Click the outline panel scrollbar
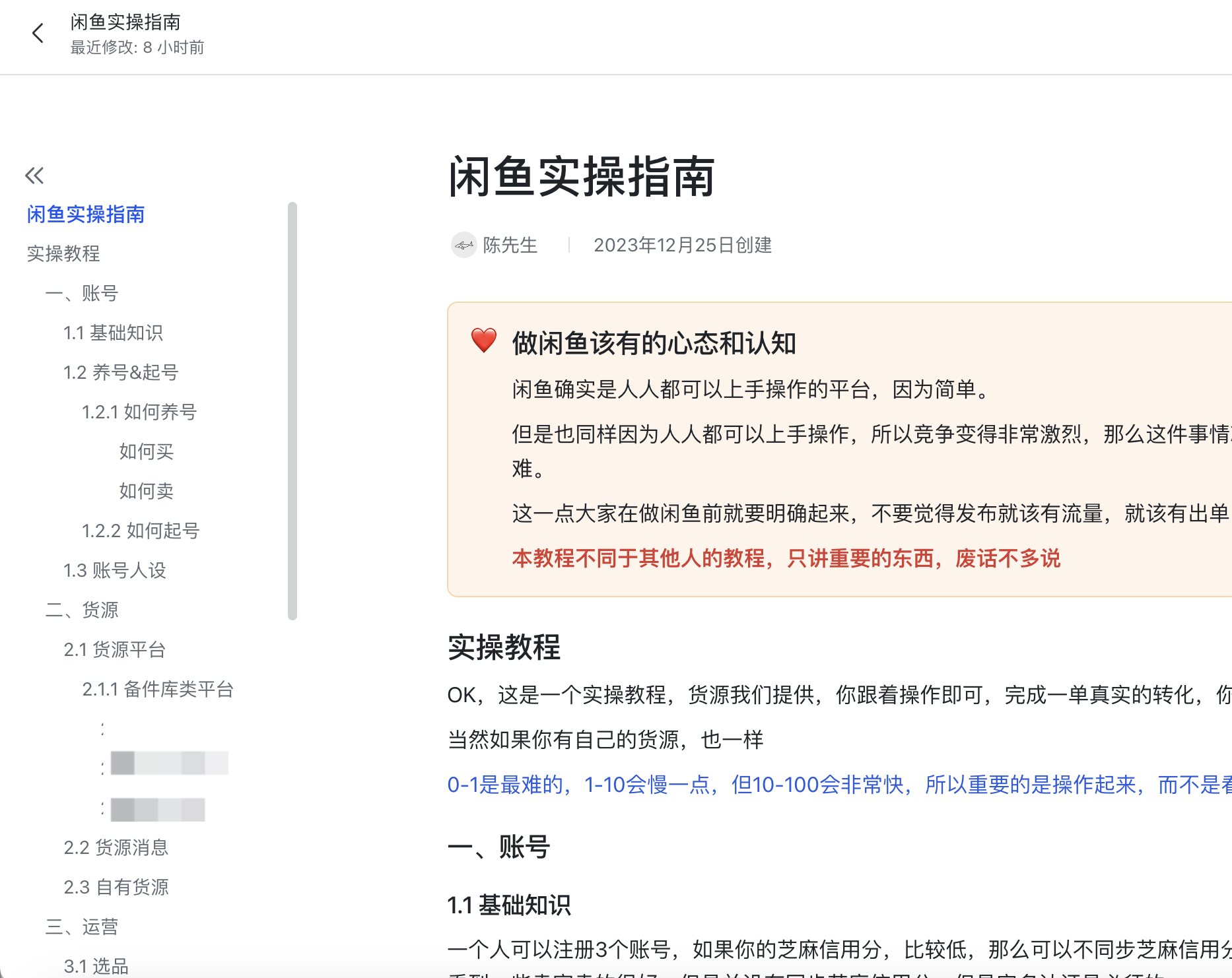Screen dimensions: 1232x978 pyautogui.click(x=292, y=410)
